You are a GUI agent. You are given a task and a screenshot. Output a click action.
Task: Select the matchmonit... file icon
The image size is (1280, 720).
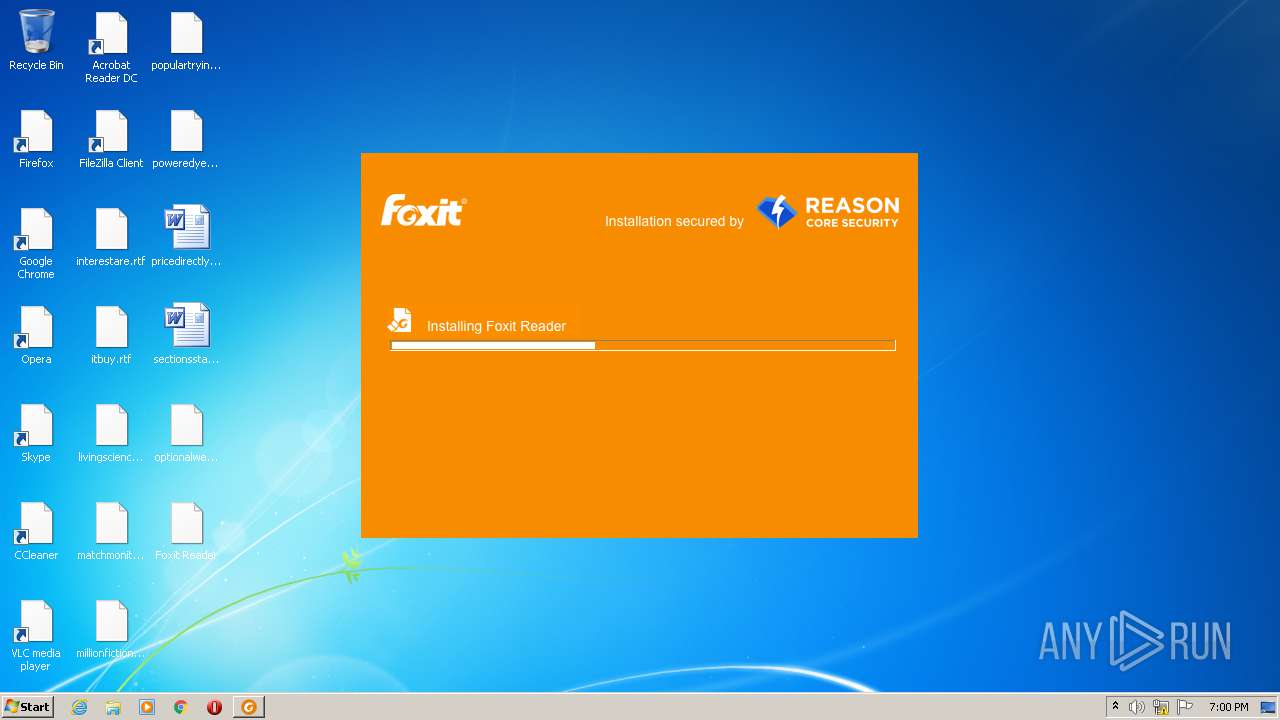point(111,530)
